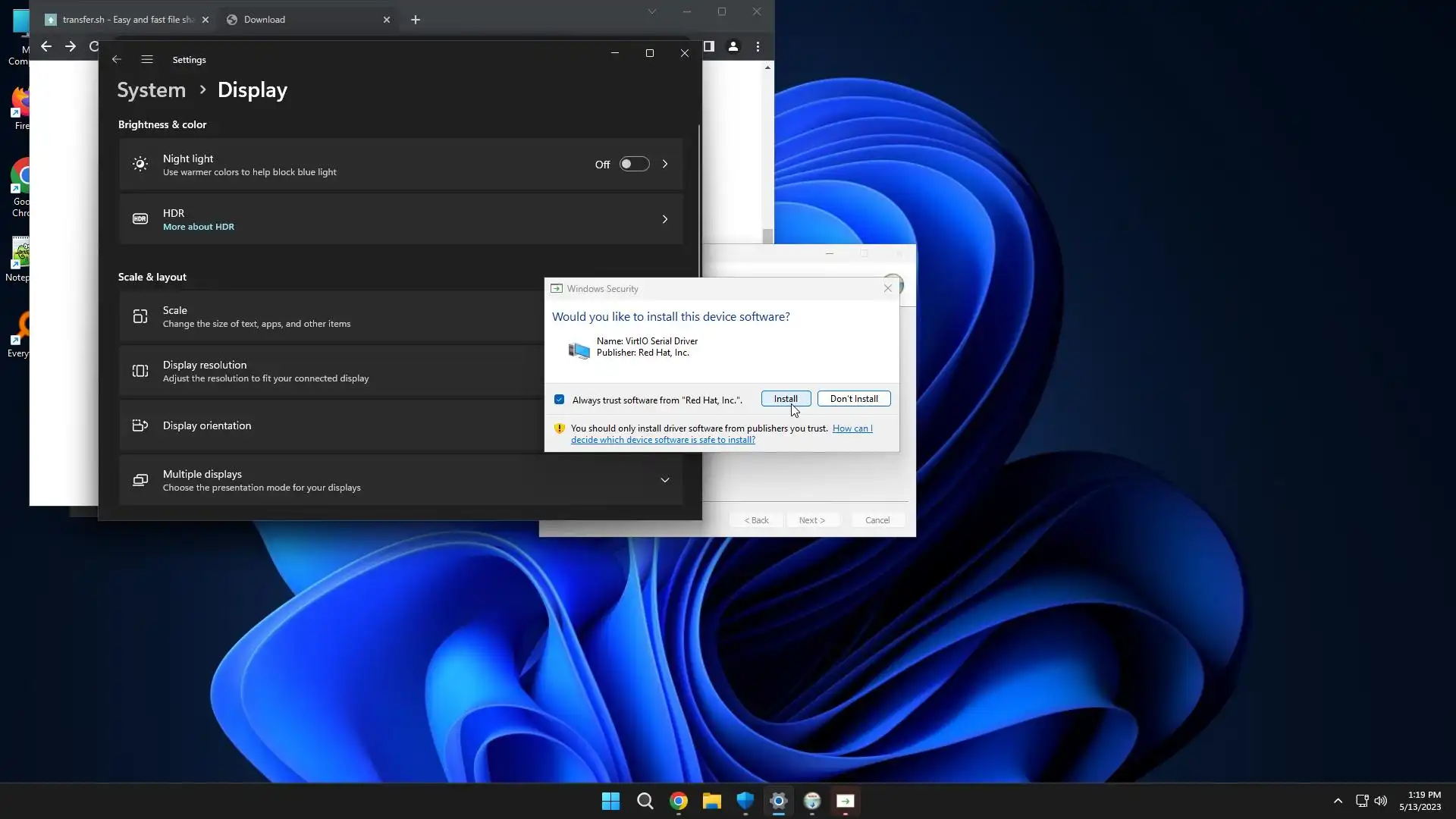1456x819 pixels.
Task: Open Chrome side panel icon
Action: click(708, 47)
